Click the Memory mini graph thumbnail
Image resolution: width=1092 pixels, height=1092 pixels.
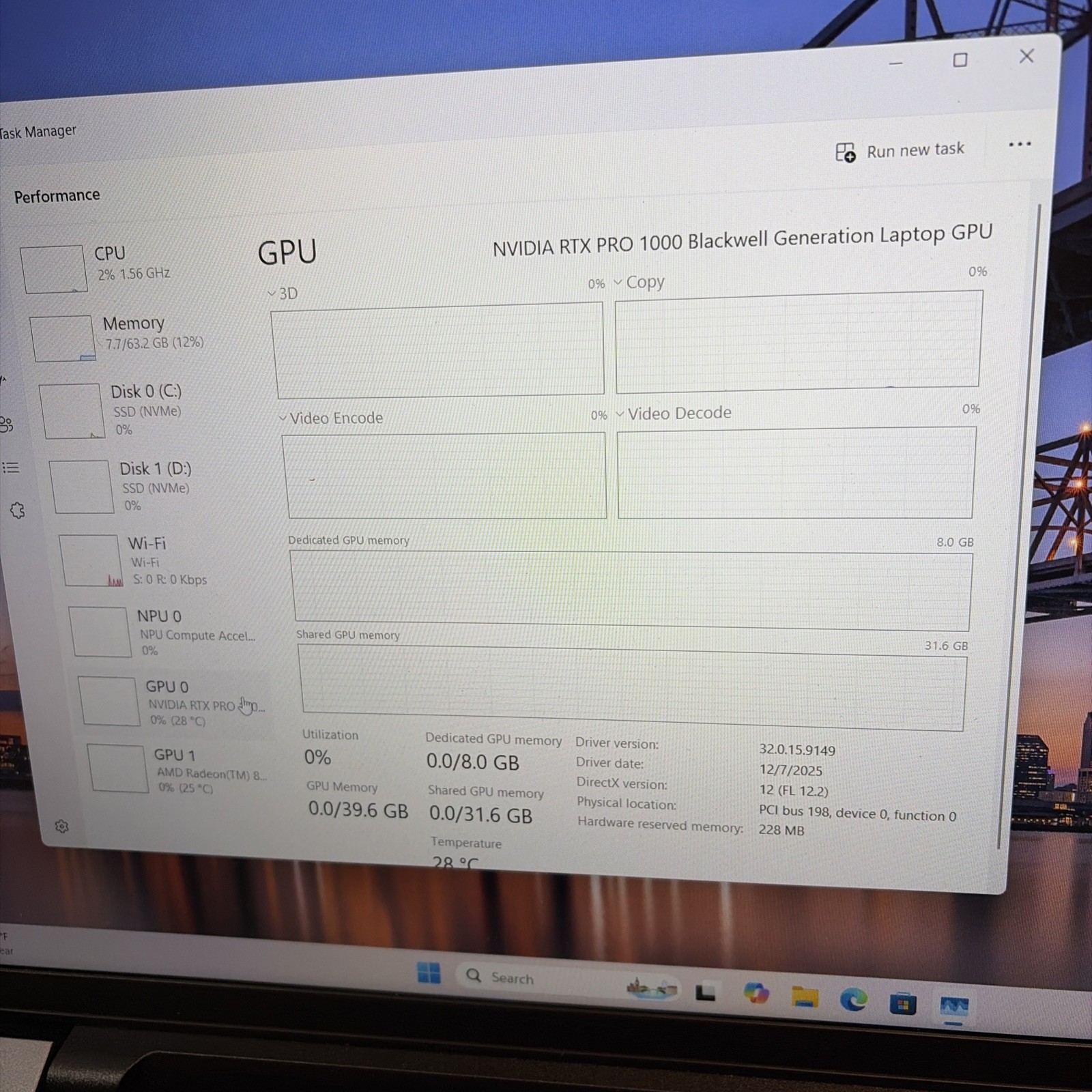(x=62, y=338)
